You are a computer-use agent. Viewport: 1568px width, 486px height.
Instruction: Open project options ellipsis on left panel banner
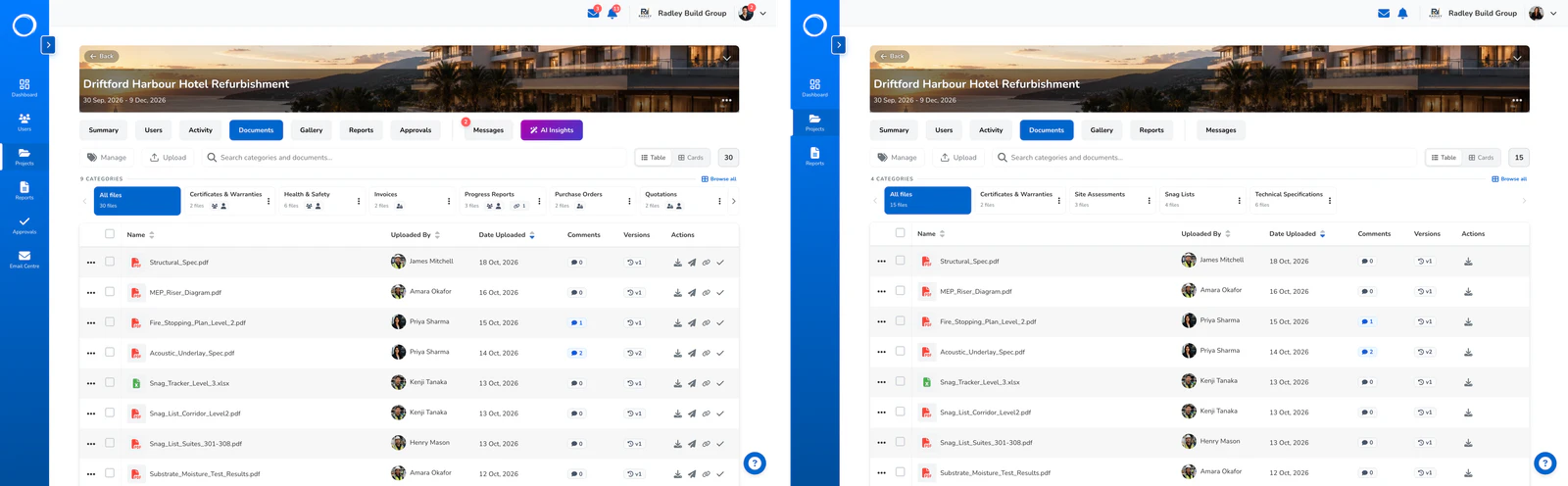pos(726,100)
